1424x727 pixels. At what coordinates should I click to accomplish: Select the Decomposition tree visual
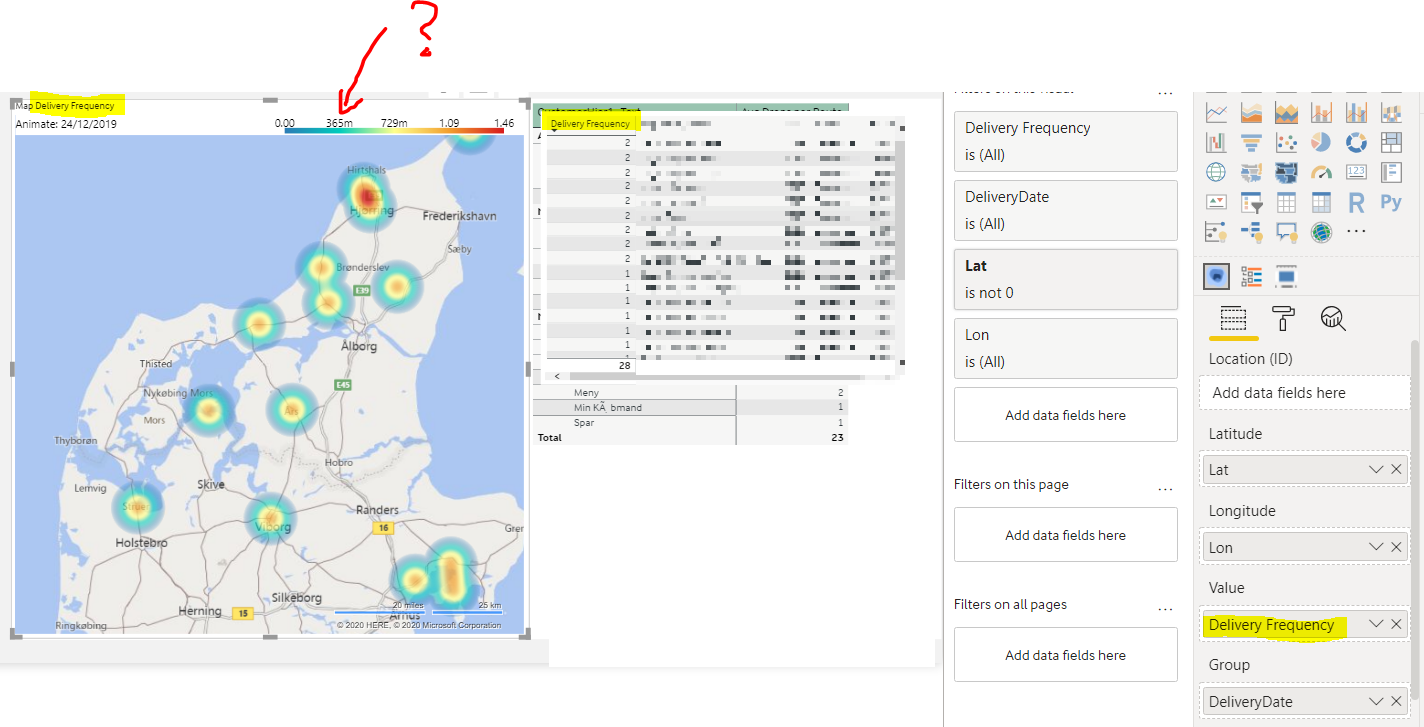click(x=1251, y=233)
